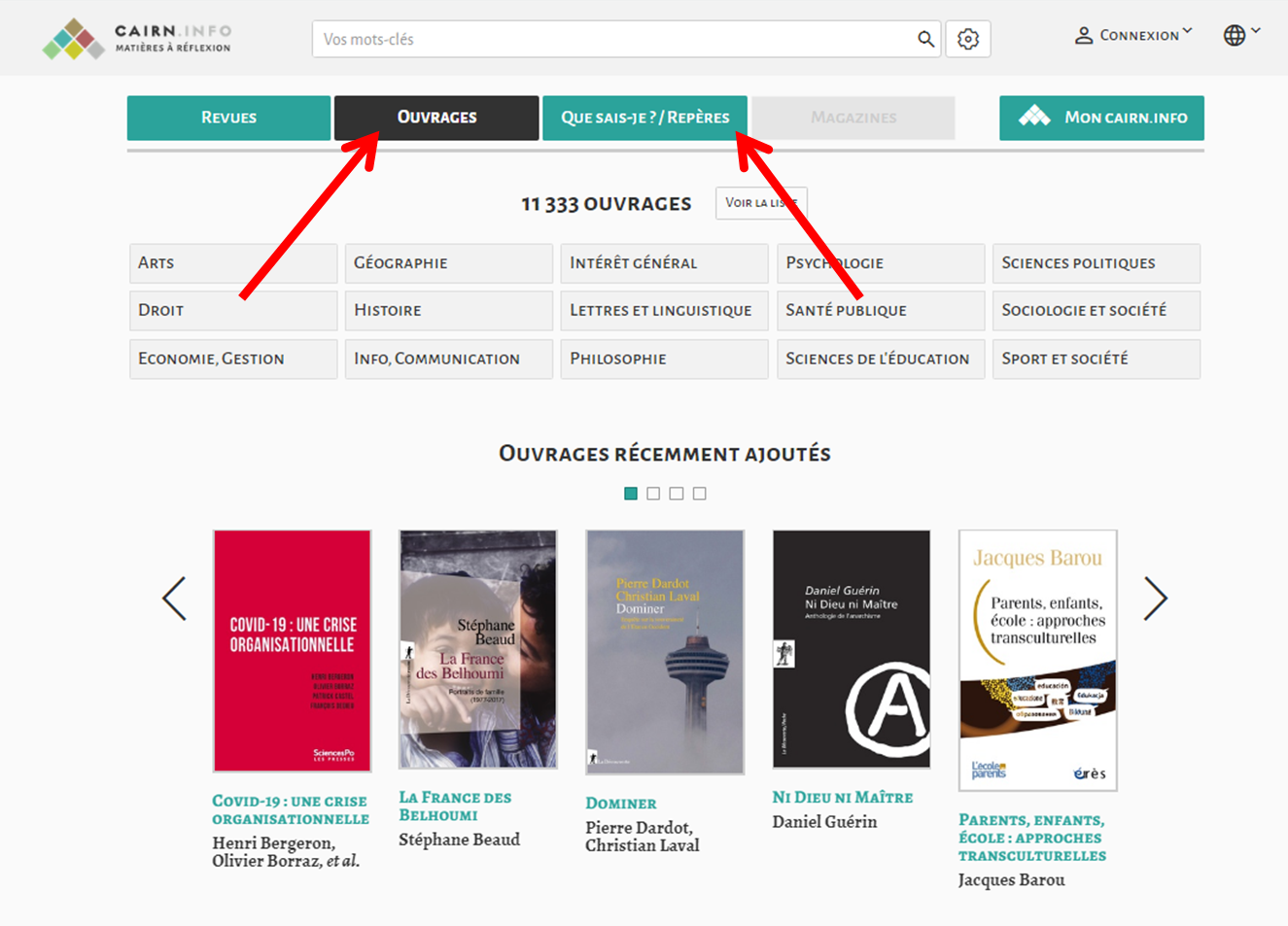Viewport: 1288px width, 926px height.
Task: Select the fourth carousel page indicator
Action: click(700, 494)
